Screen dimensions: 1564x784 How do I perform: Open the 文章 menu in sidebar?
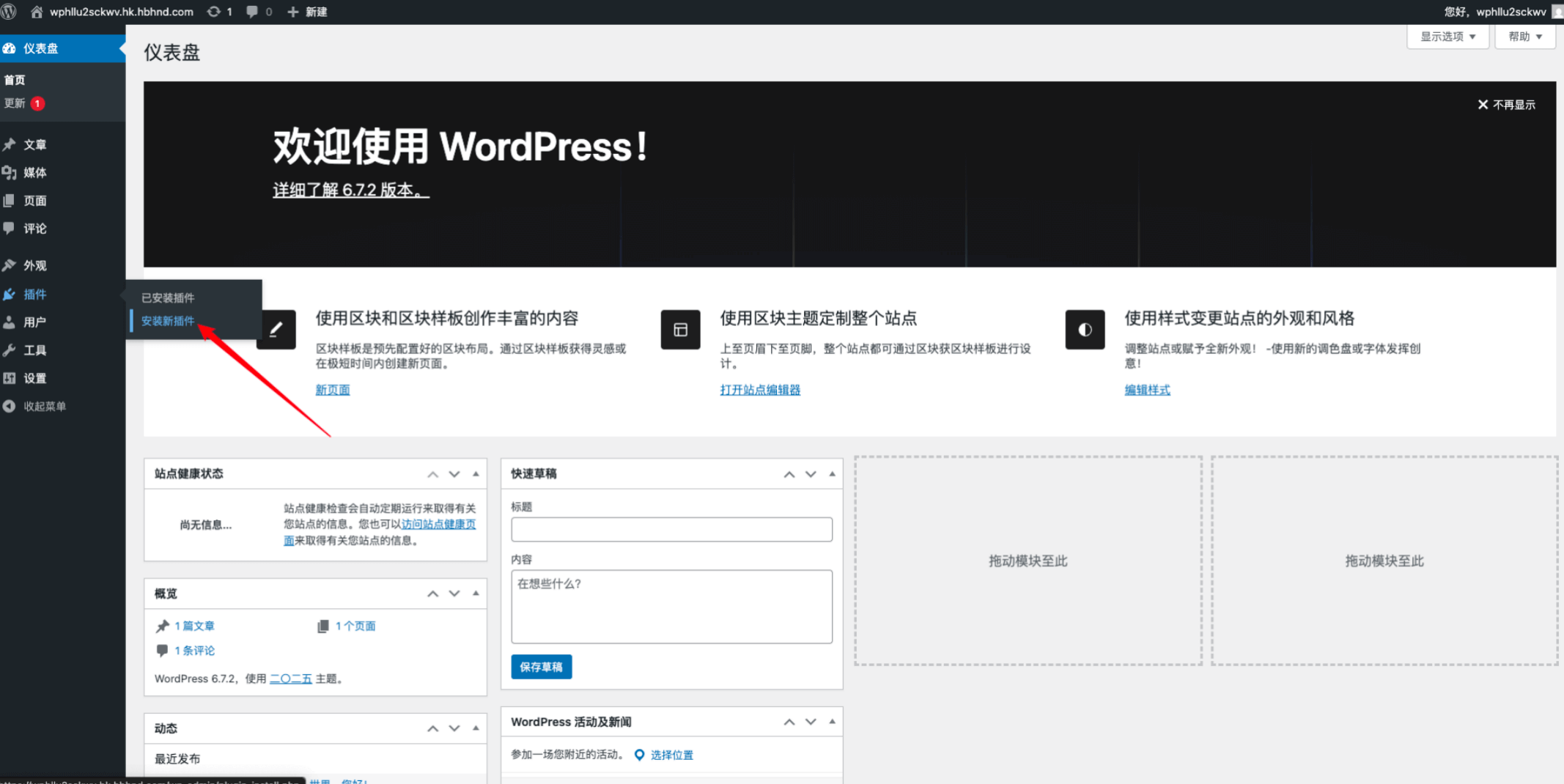tap(34, 145)
